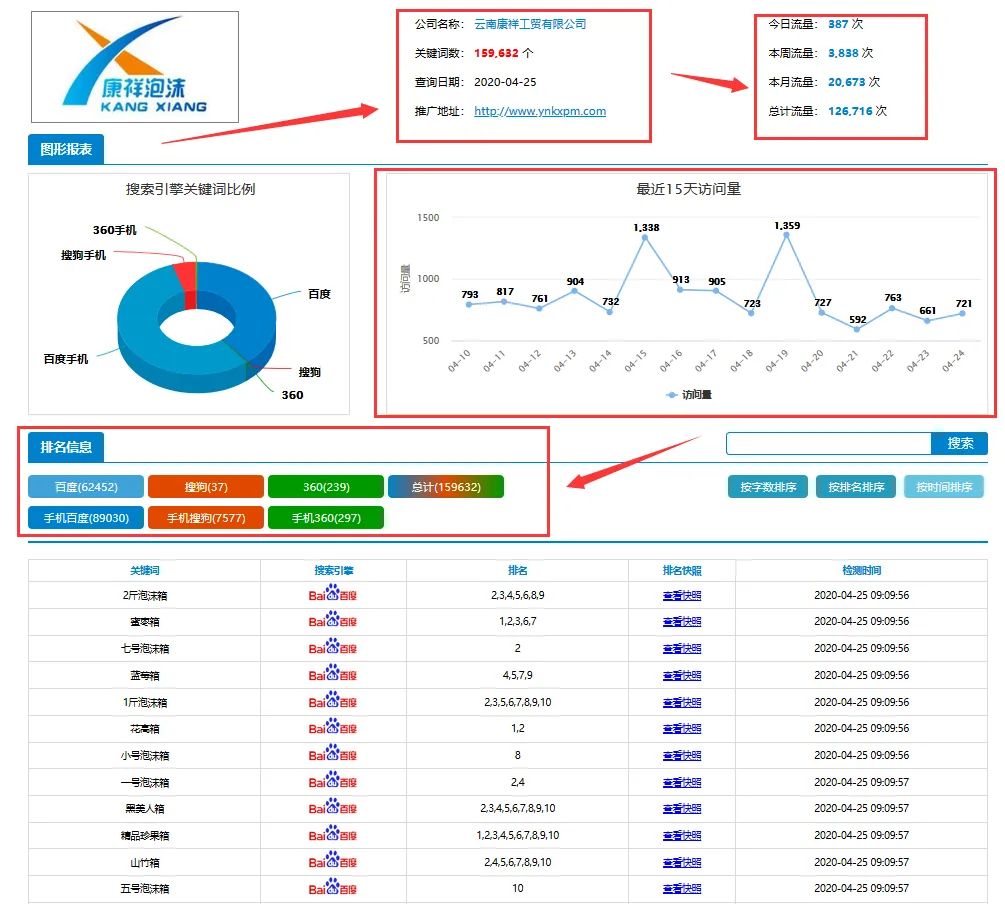Click the Baidu icon in the 花高箱 row
Image resolution: width=1005 pixels, height=904 pixels.
[333, 729]
